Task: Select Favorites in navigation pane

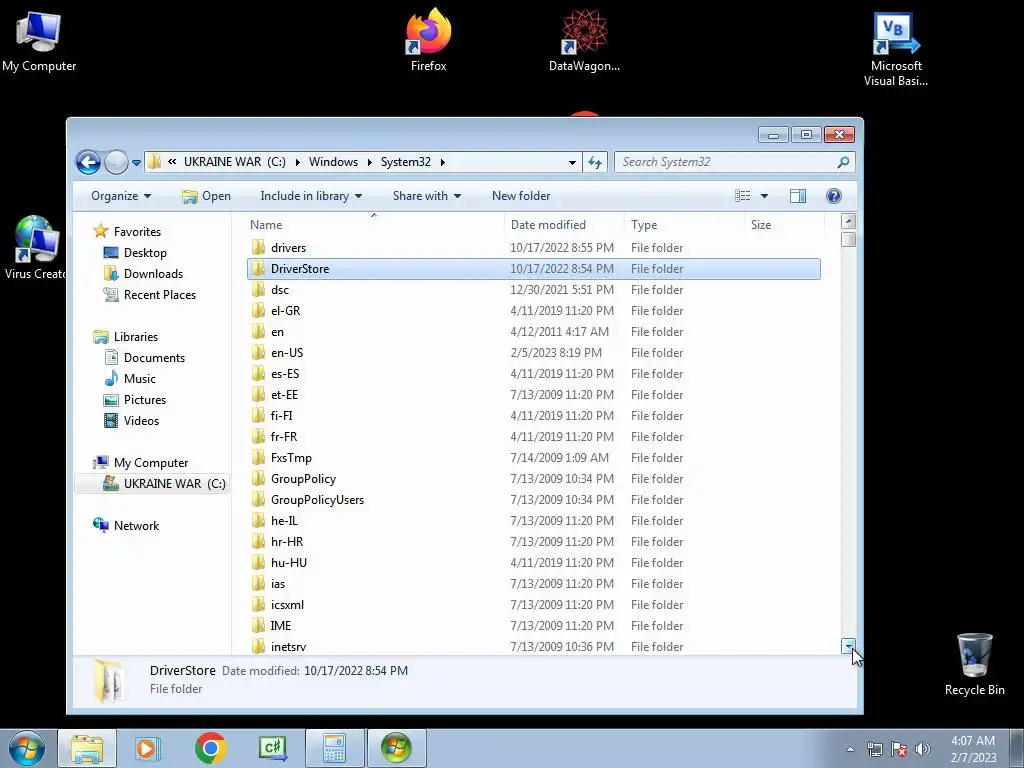Action: [x=136, y=232]
